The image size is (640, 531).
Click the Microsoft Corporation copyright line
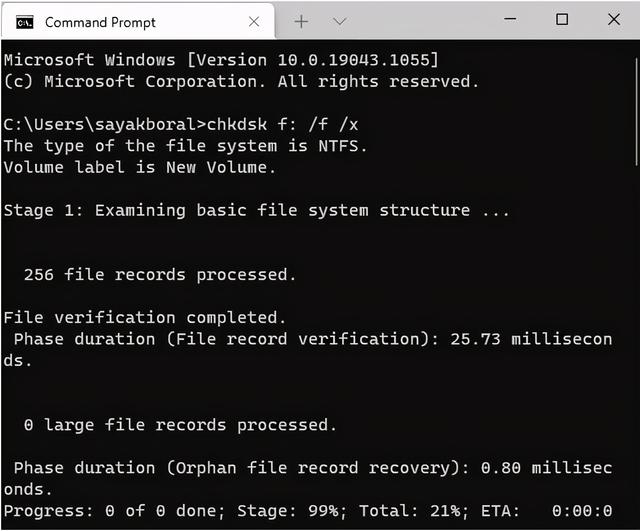(241, 81)
